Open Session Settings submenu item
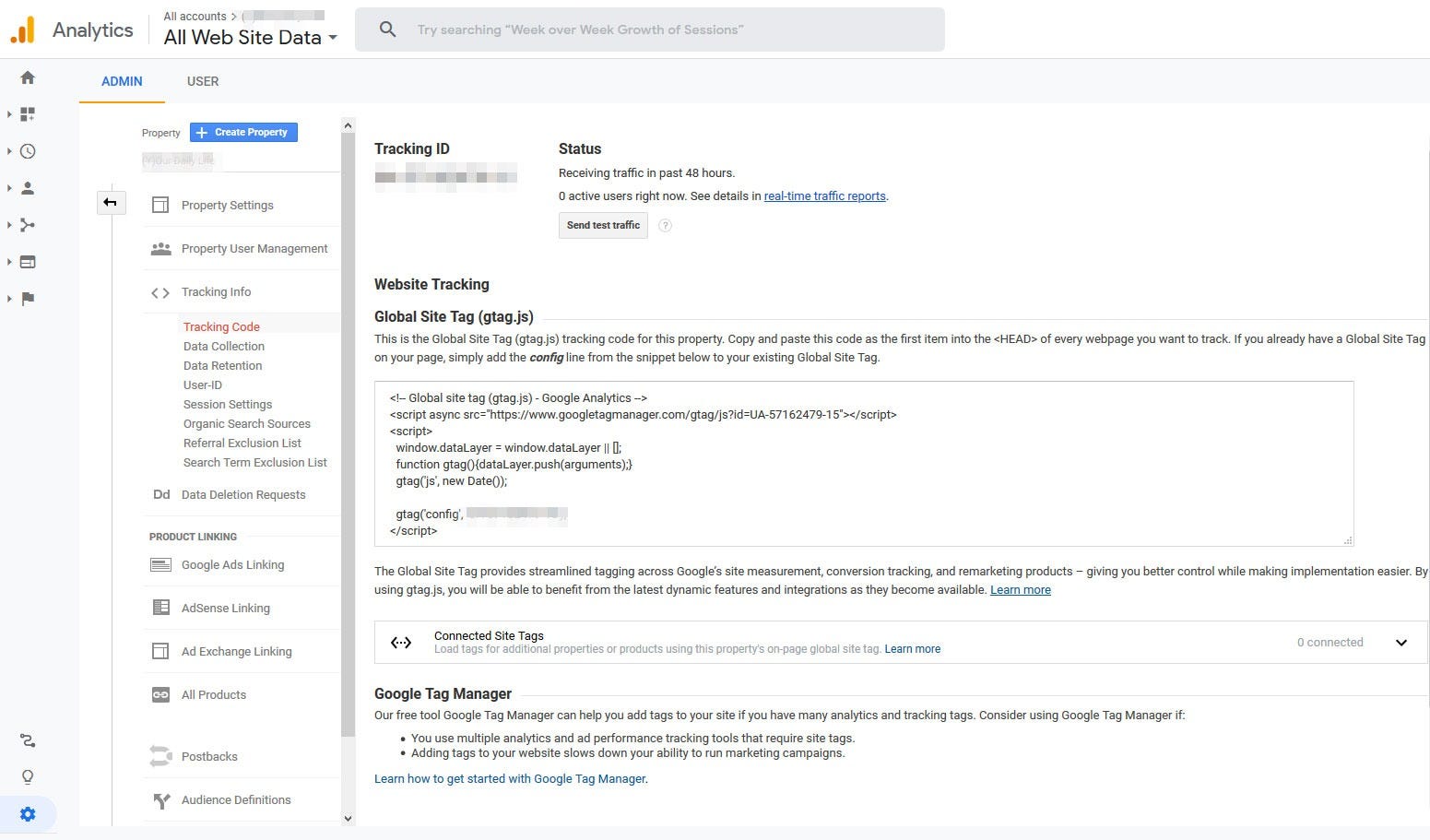This screenshot has width=1430, height=840. (228, 404)
